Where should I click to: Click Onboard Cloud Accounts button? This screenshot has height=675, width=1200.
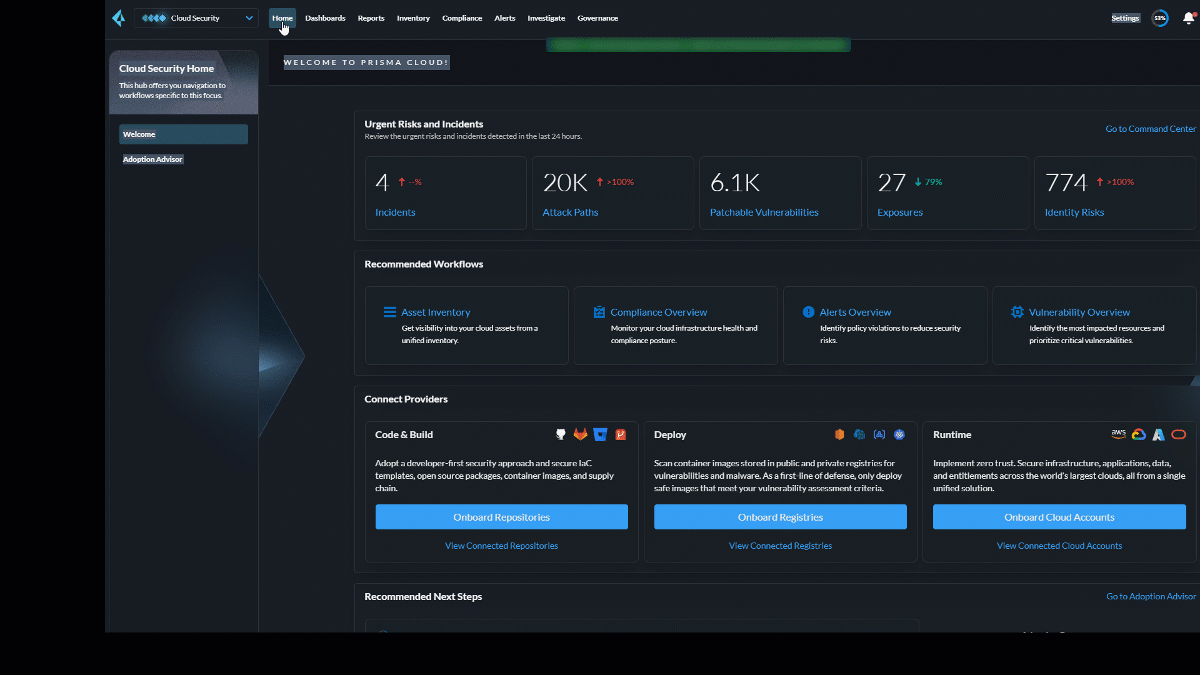pyautogui.click(x=1059, y=517)
